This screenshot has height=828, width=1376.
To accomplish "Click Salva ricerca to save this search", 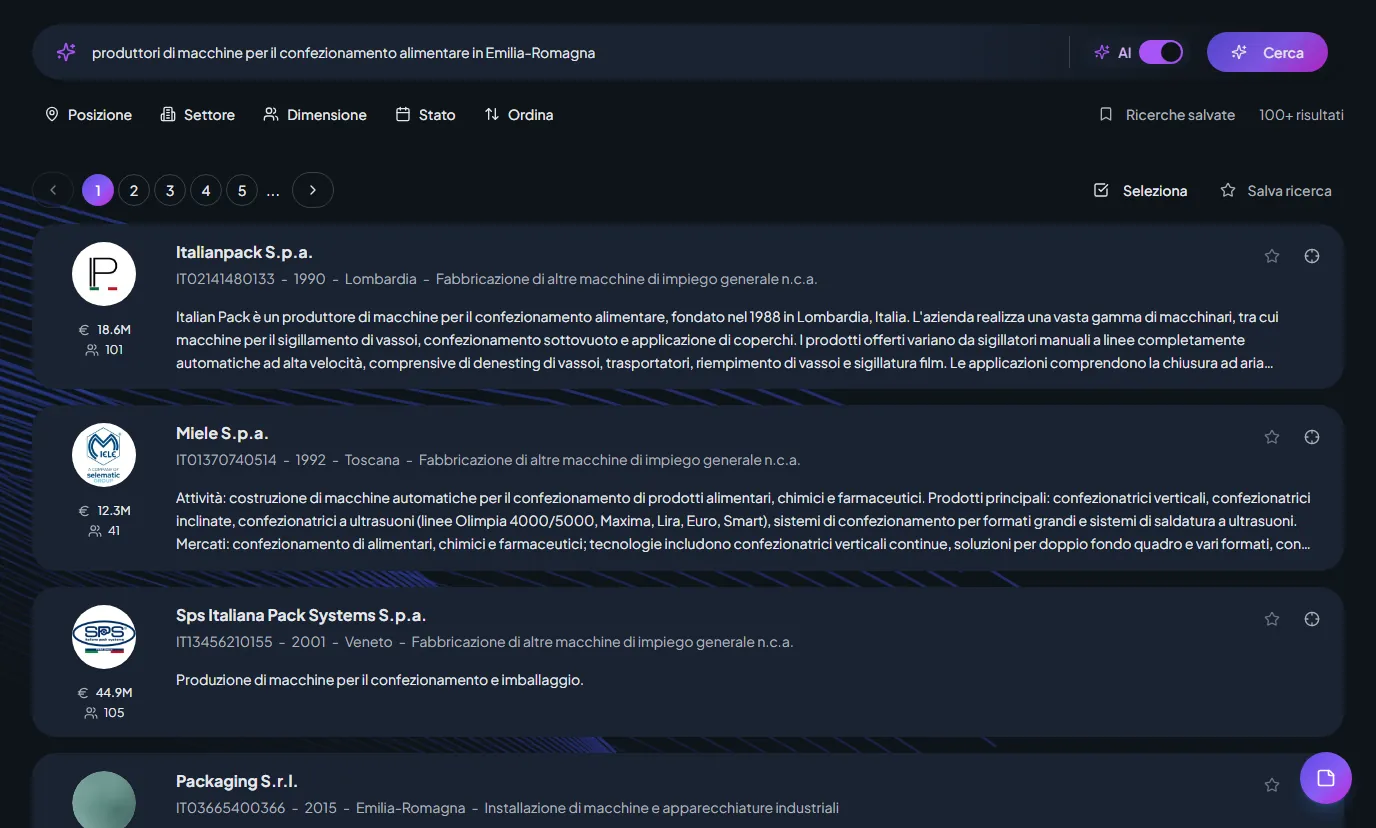I will 1276,190.
